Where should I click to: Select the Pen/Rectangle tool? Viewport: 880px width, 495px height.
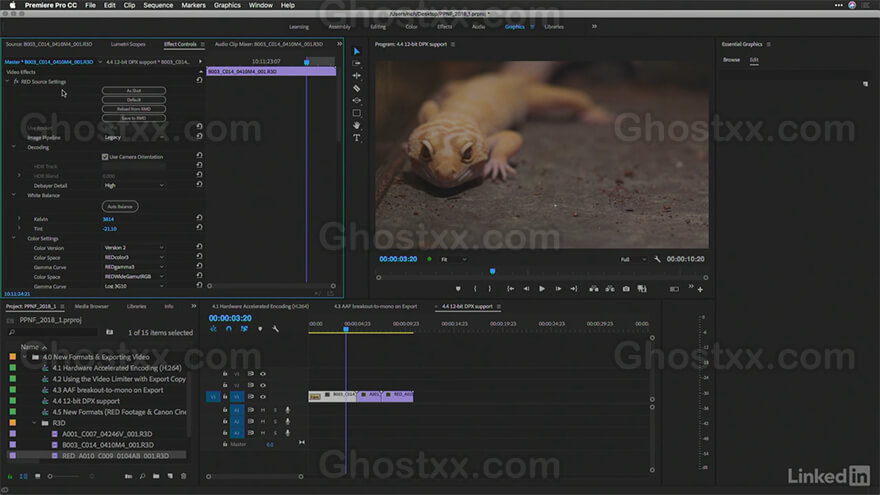tap(356, 113)
